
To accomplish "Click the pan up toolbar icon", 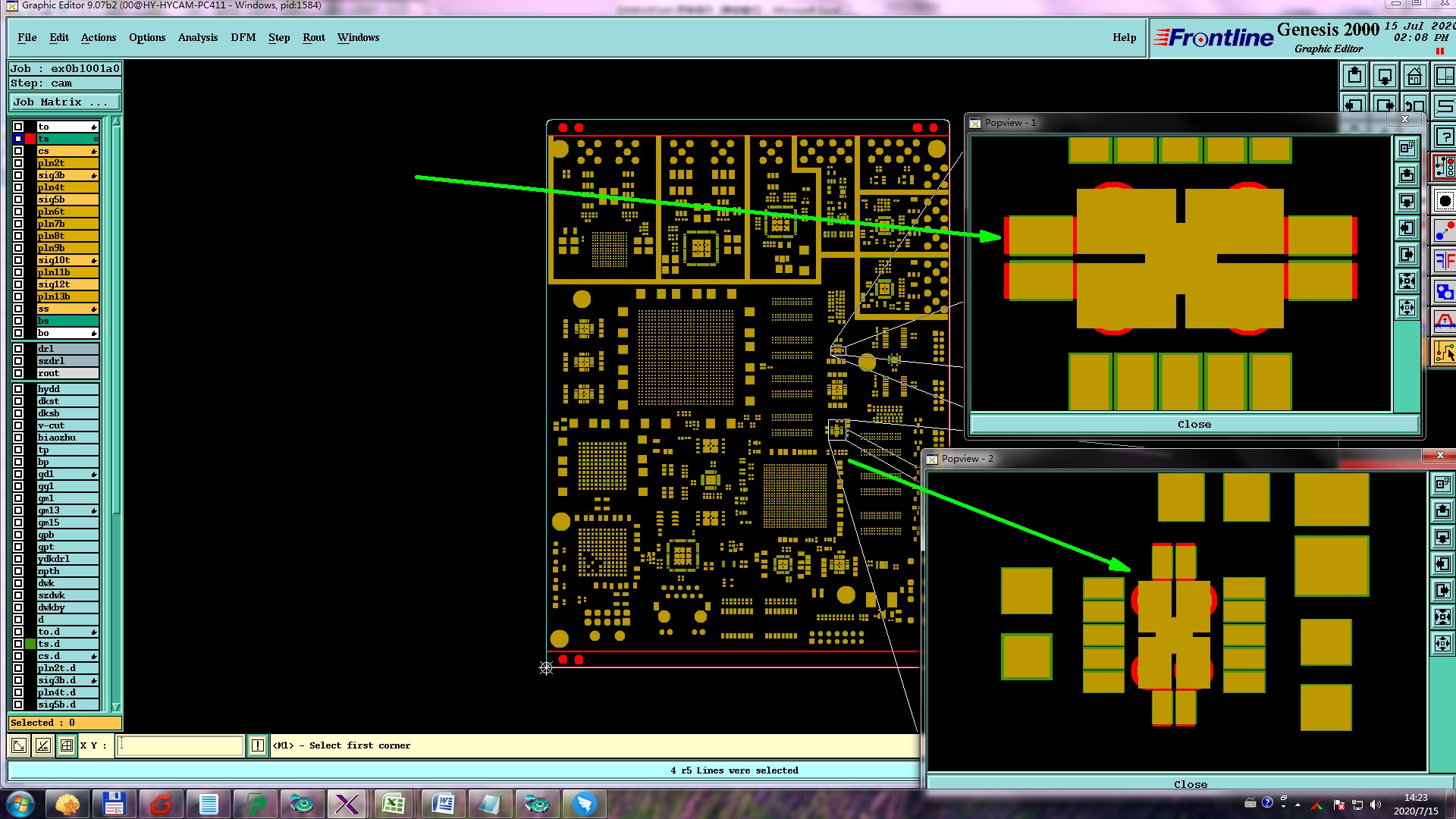I will click(1354, 77).
